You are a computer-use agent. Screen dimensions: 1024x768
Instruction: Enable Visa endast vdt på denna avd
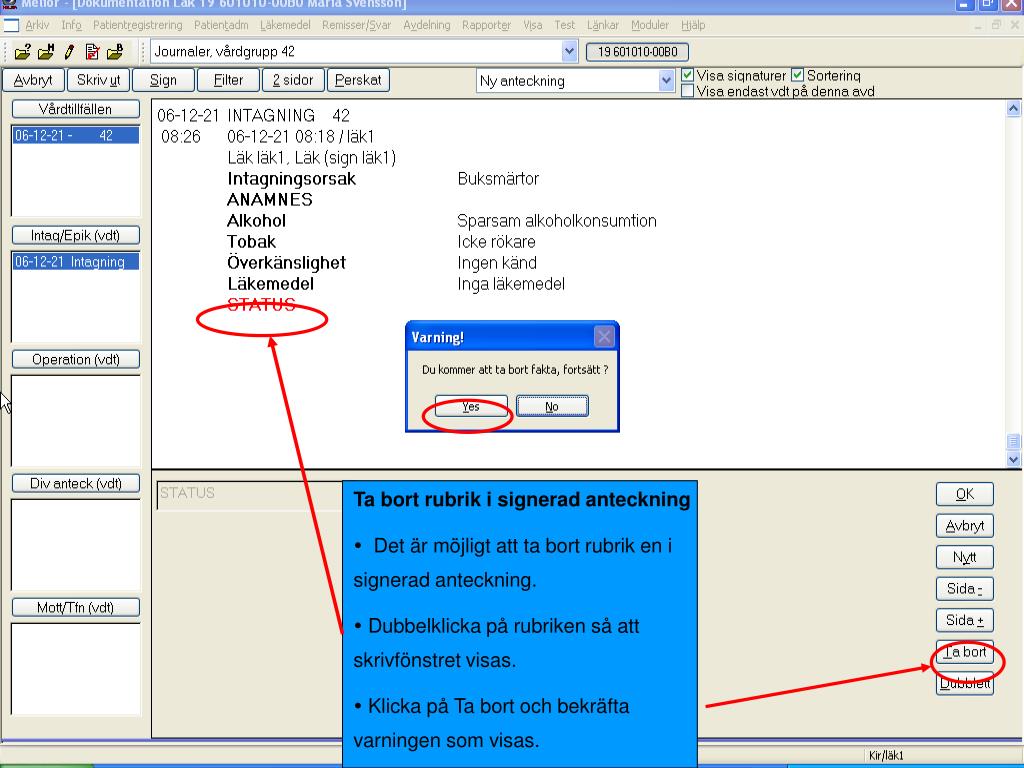[x=687, y=91]
